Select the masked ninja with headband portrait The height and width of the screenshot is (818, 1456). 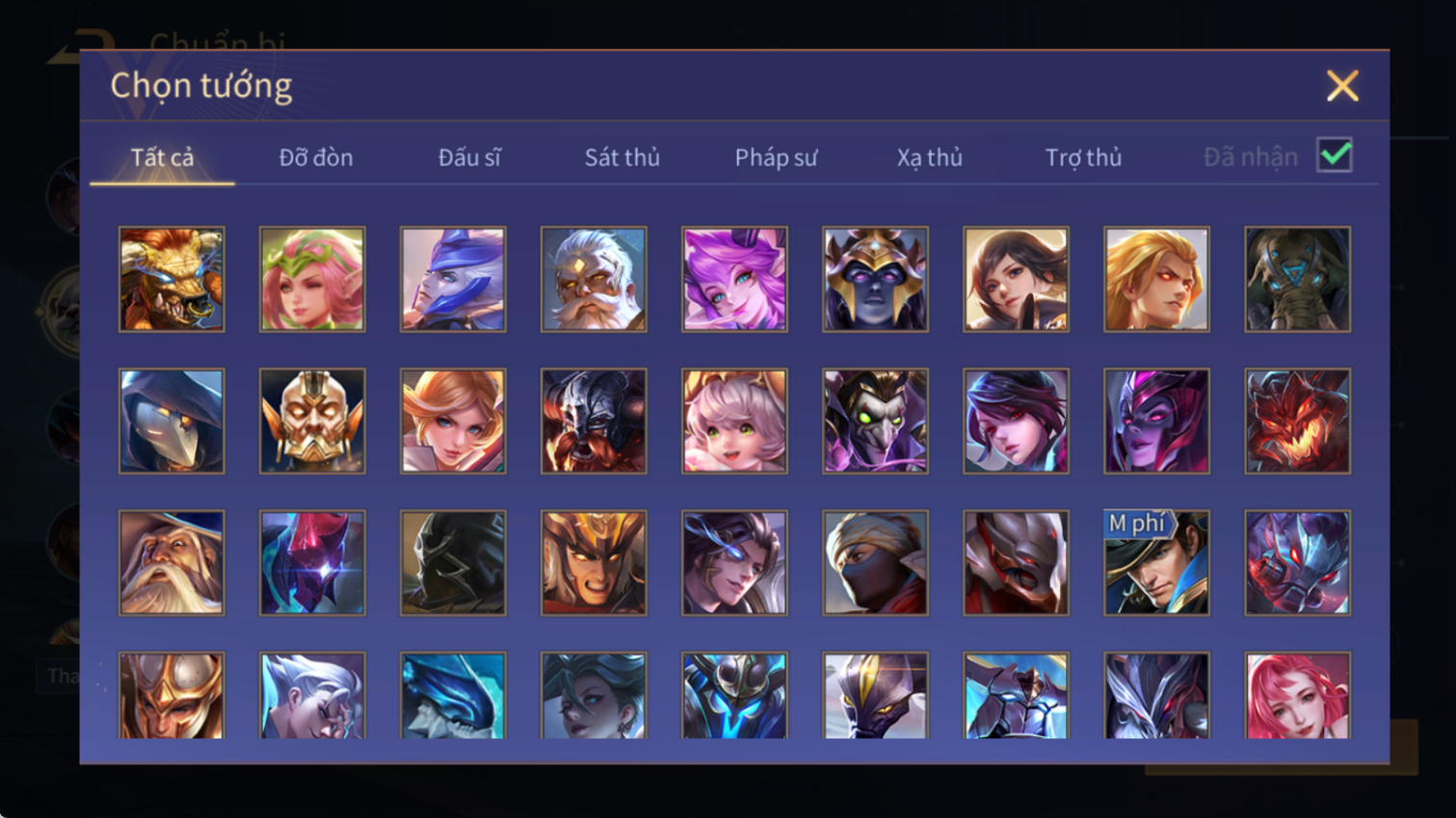pos(875,563)
